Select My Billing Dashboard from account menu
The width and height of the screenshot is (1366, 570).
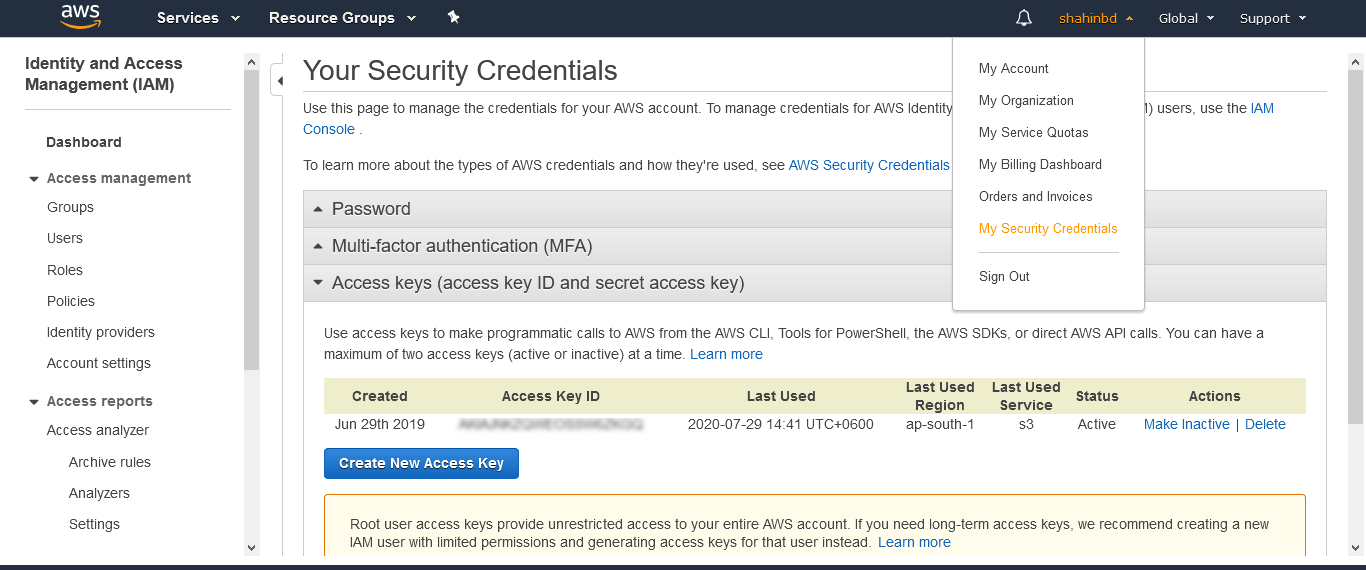pos(1040,165)
